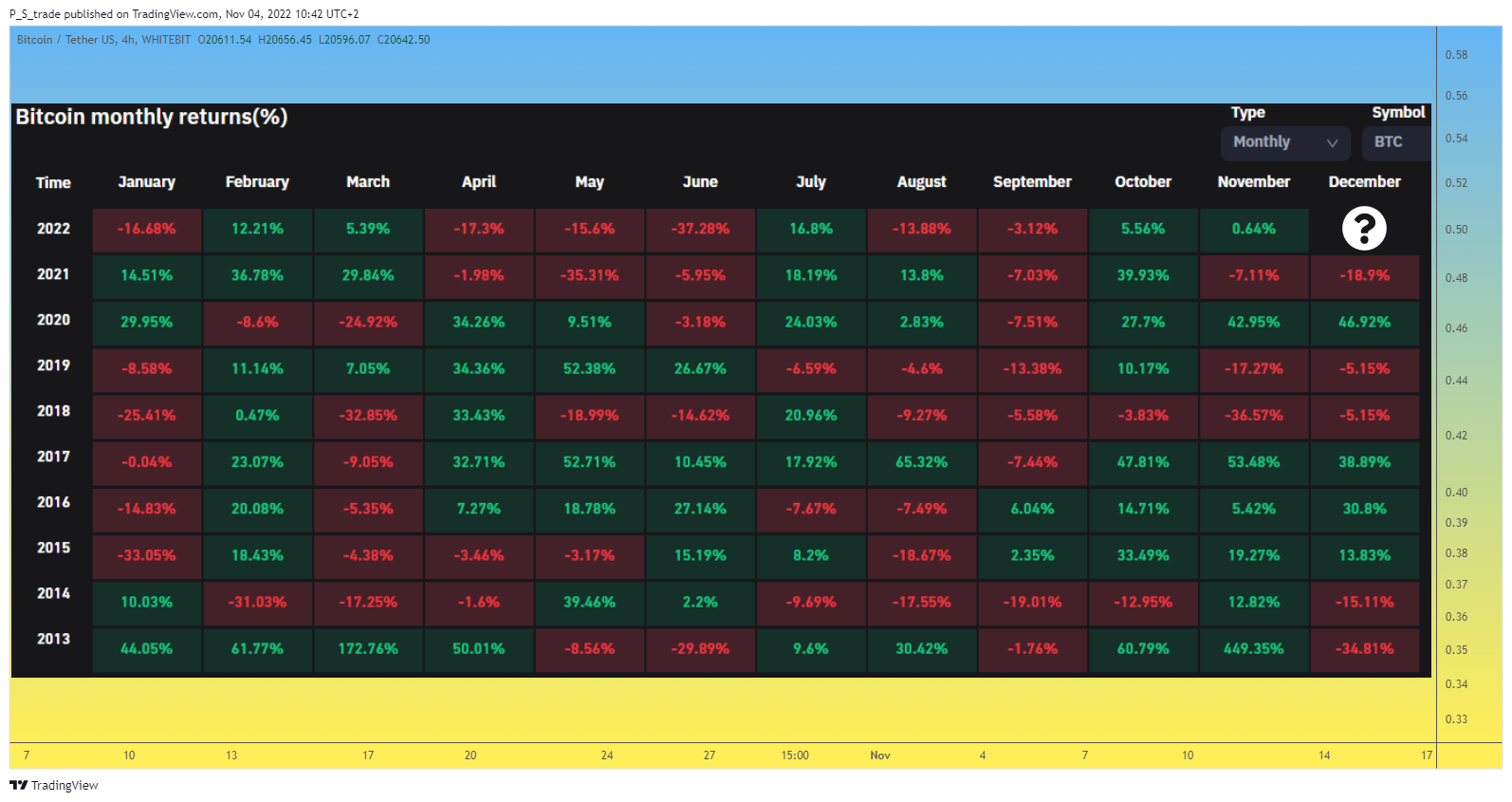1512x802 pixels.
Task: Select the October column header
Action: click(x=1143, y=182)
